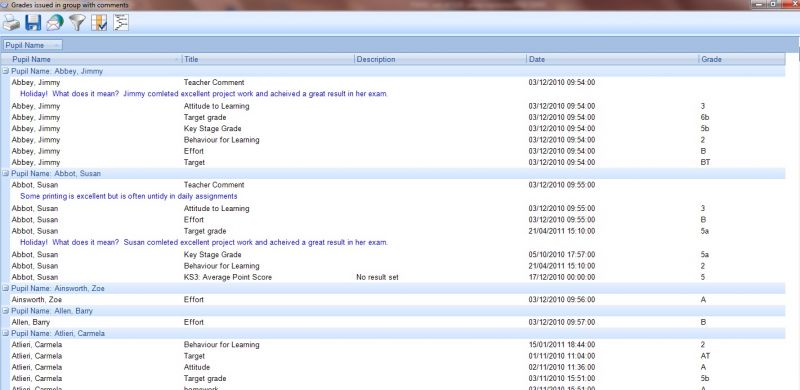
Task: Click grade '6b' for Jimmy's Target grade
Action: 705,117
